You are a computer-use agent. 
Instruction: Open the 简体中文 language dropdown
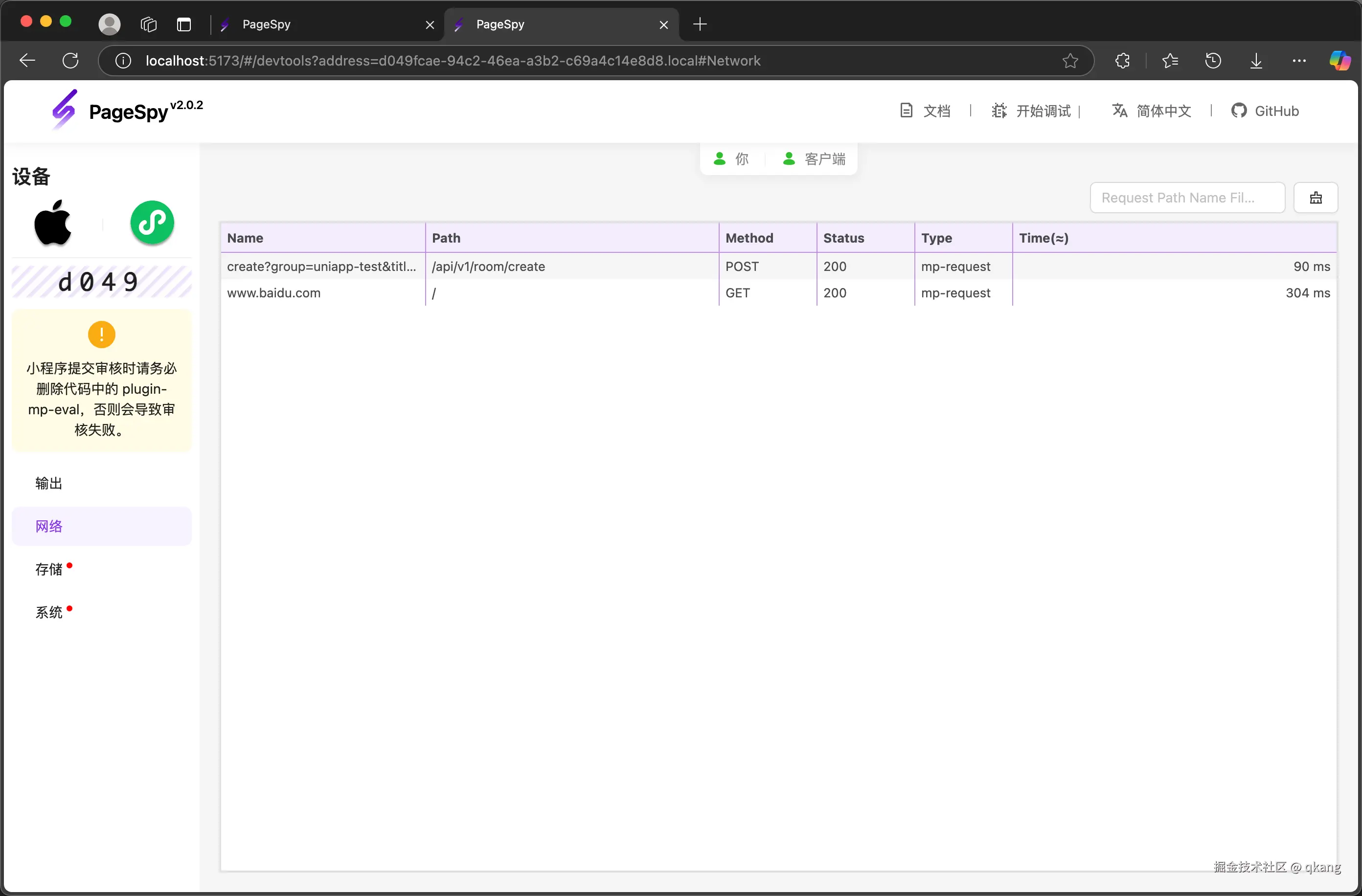coord(1152,111)
